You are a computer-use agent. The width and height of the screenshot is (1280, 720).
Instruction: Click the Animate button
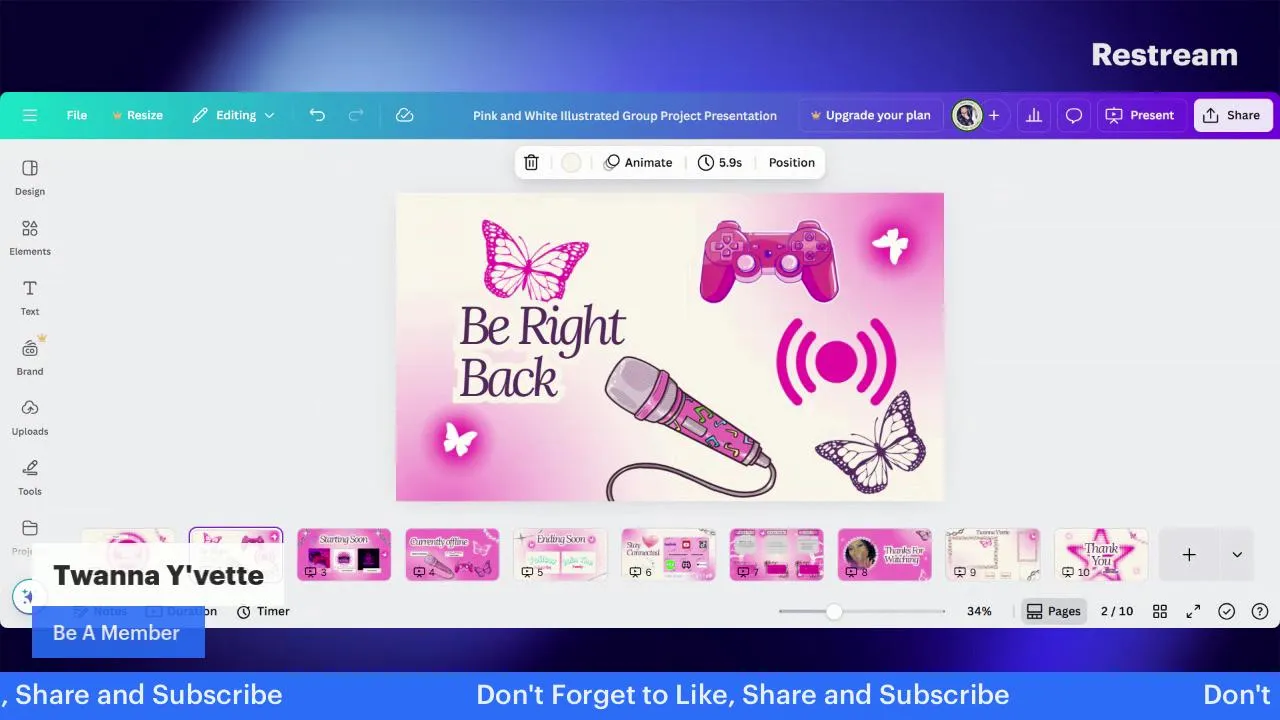pos(638,162)
